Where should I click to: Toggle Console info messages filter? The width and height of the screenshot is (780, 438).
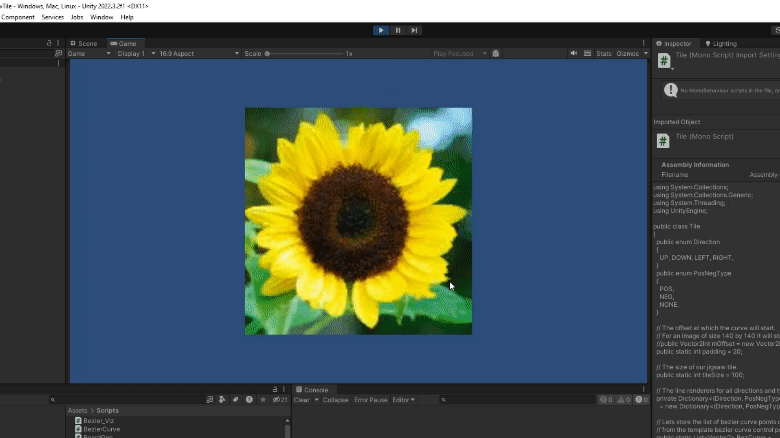coord(606,400)
